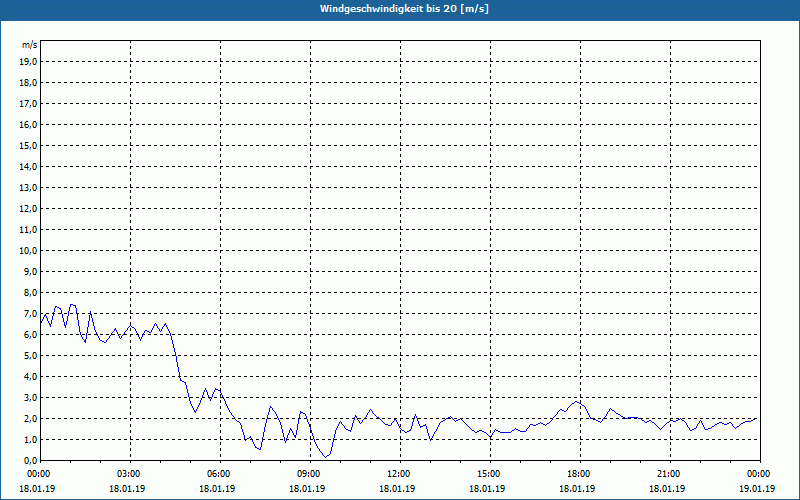The width and height of the screenshot is (800, 500).
Task: Click the 06:00 time axis label
Action: point(220,474)
